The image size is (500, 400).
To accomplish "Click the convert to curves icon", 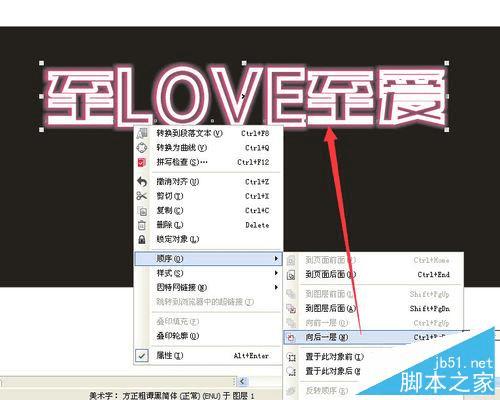I will (x=142, y=147).
